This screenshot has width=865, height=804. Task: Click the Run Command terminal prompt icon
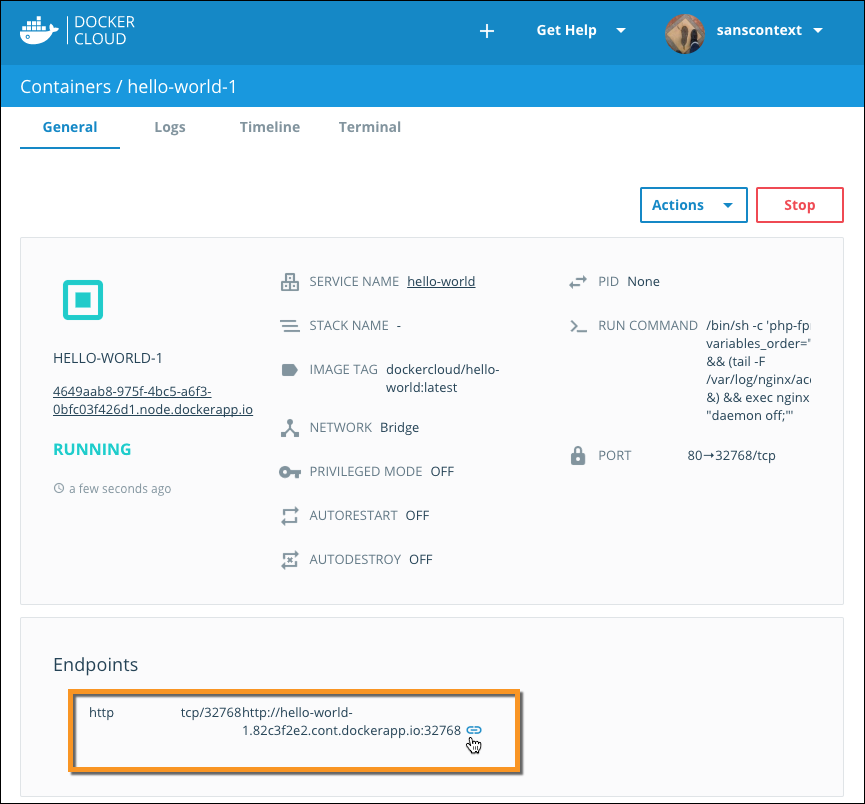point(577,326)
